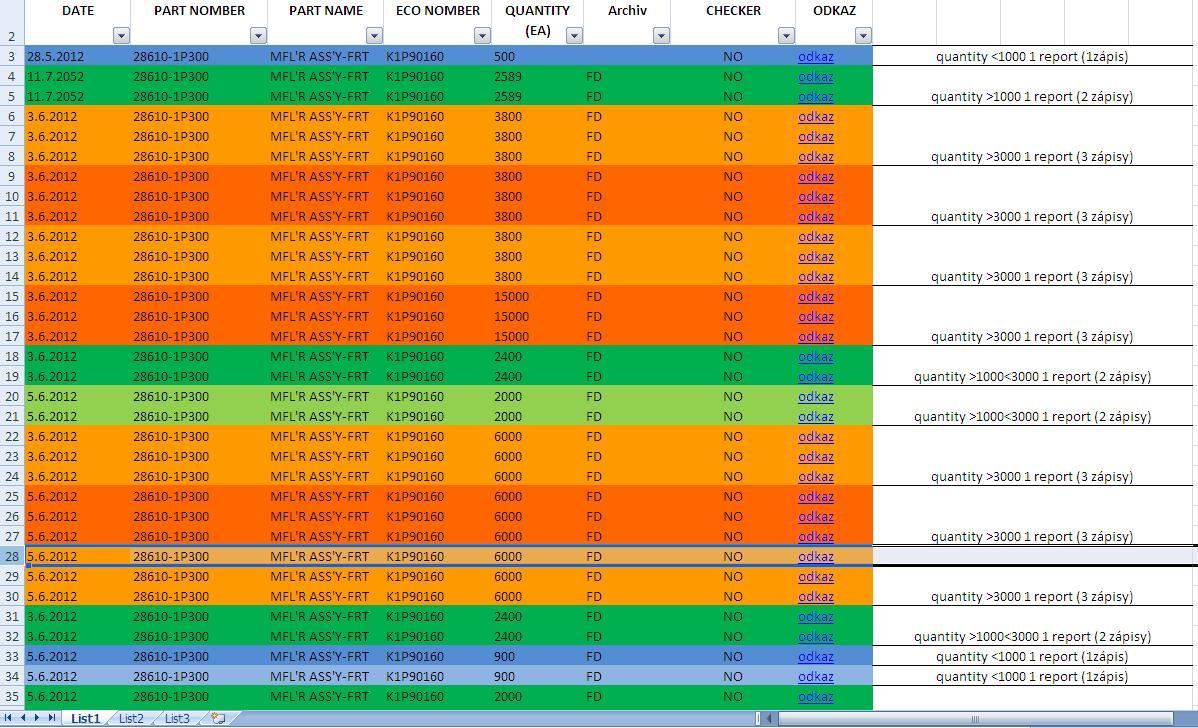Click the DATE column header
The width and height of the screenshot is (1198, 728).
(x=78, y=11)
